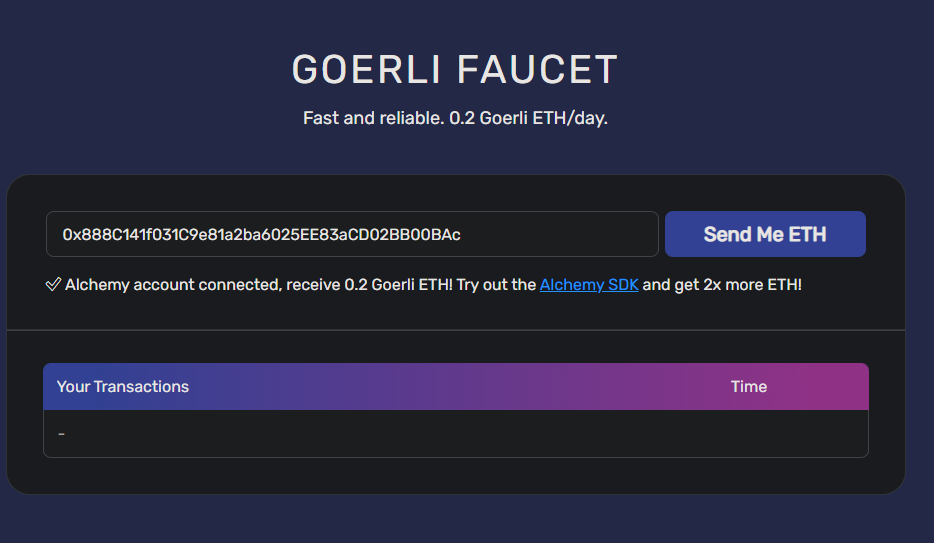
Task: Click the empty Time cell under the Time header
Action: pyautogui.click(x=749, y=434)
